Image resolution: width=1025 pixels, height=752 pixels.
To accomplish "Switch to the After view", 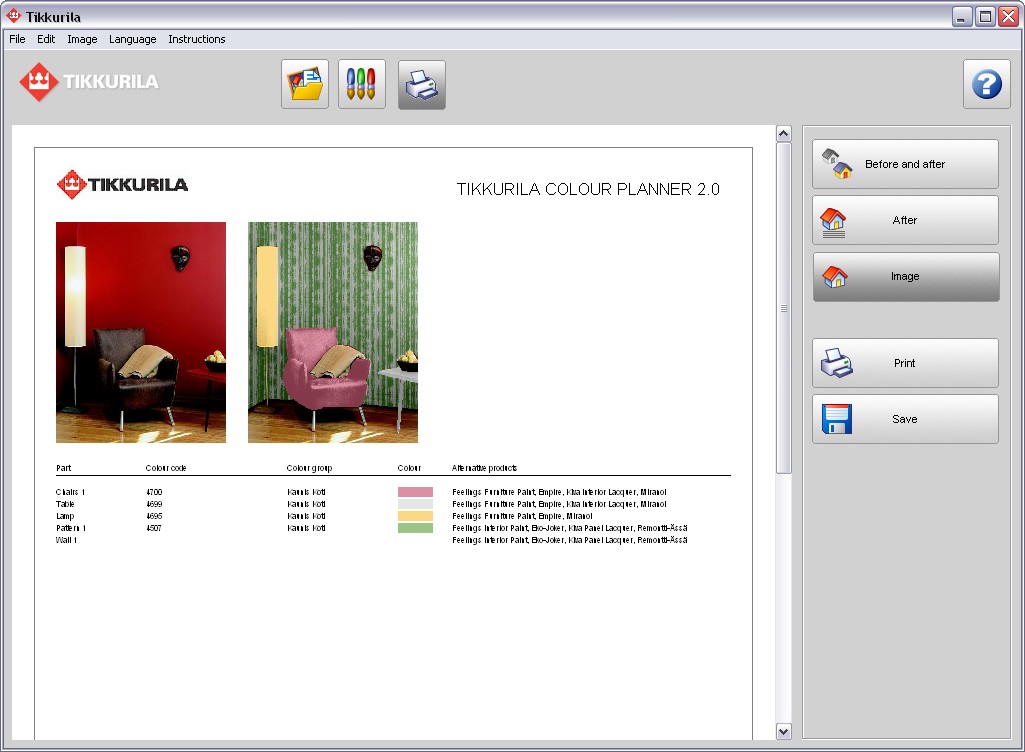I will coord(905,220).
